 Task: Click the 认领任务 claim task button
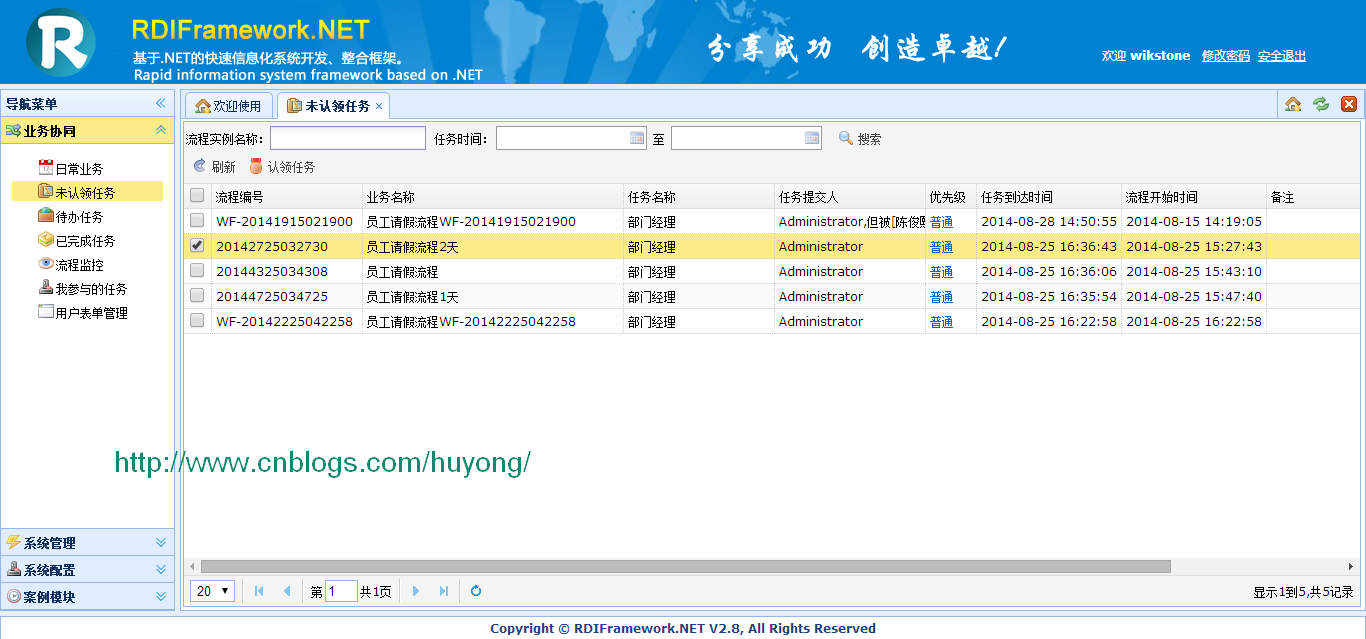(282, 167)
